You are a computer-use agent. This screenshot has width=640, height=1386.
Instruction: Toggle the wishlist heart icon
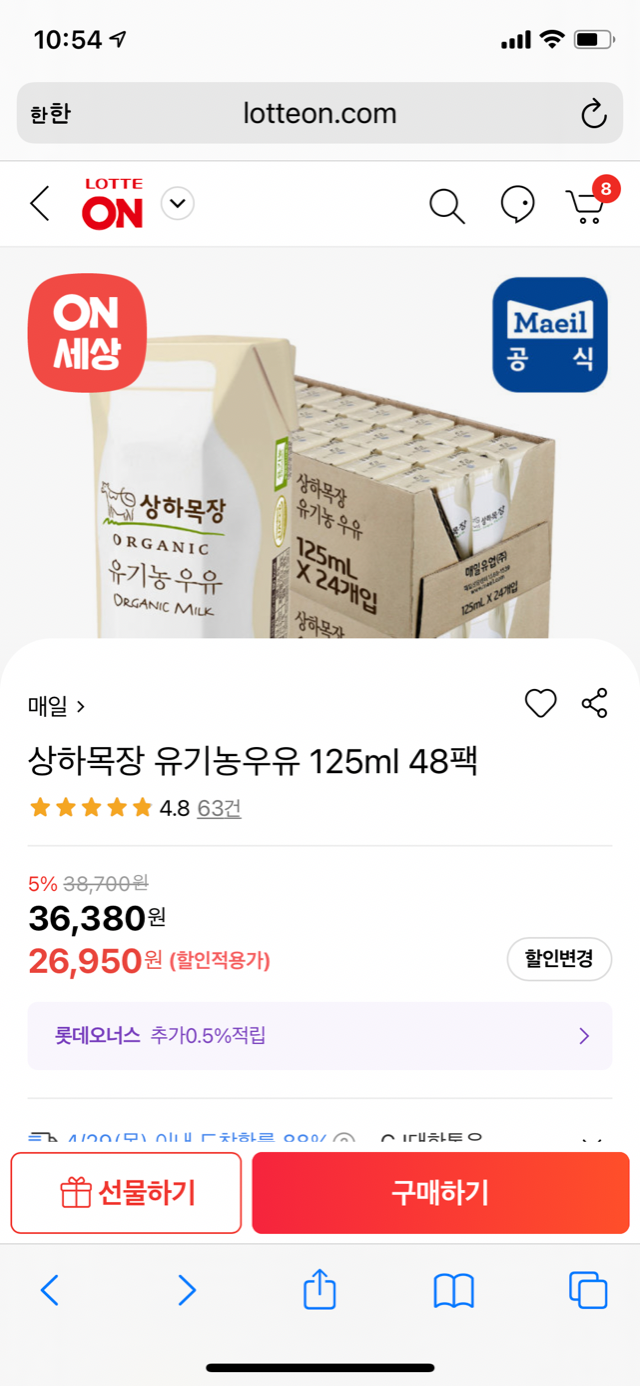(x=540, y=704)
